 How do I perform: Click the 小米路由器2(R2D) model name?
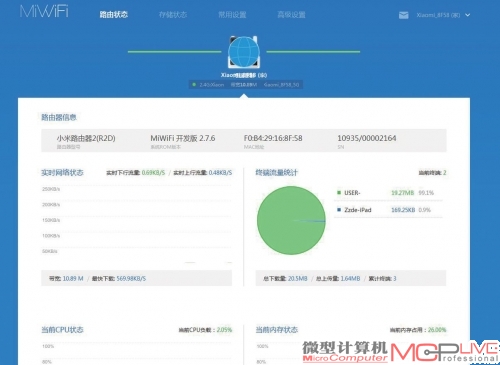(86, 138)
